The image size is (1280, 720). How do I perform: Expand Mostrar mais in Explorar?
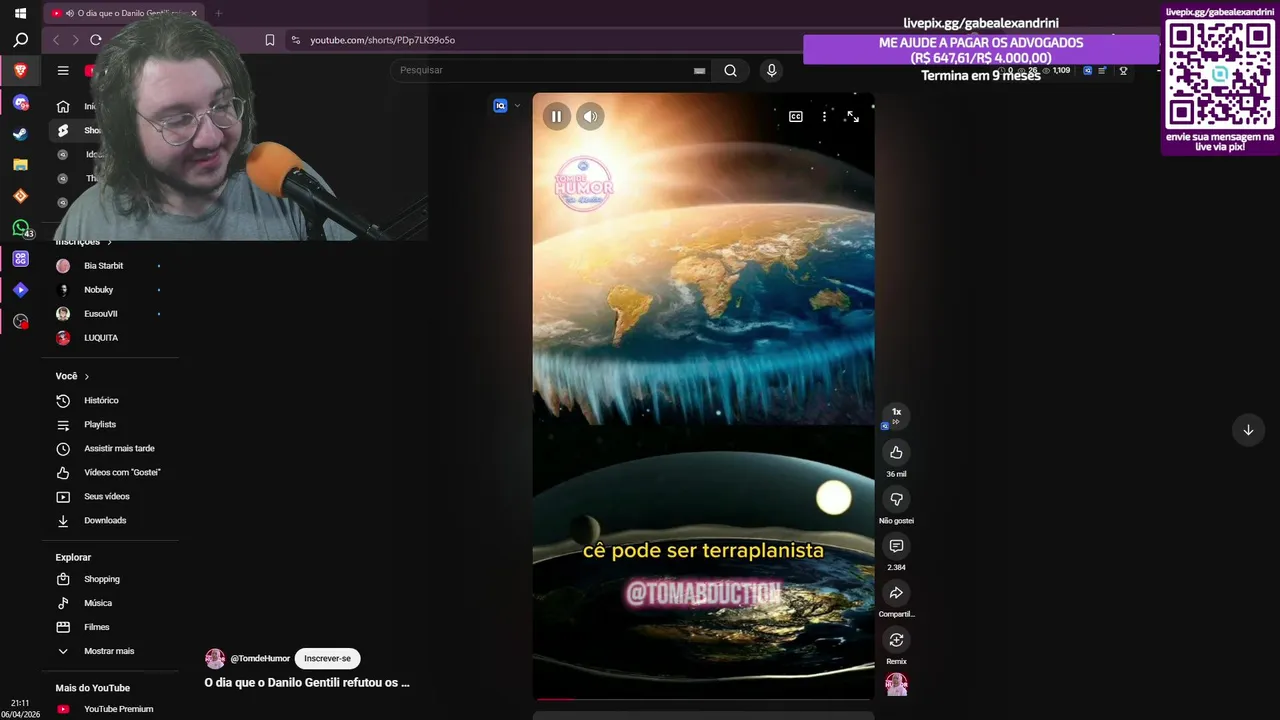click(x=110, y=651)
